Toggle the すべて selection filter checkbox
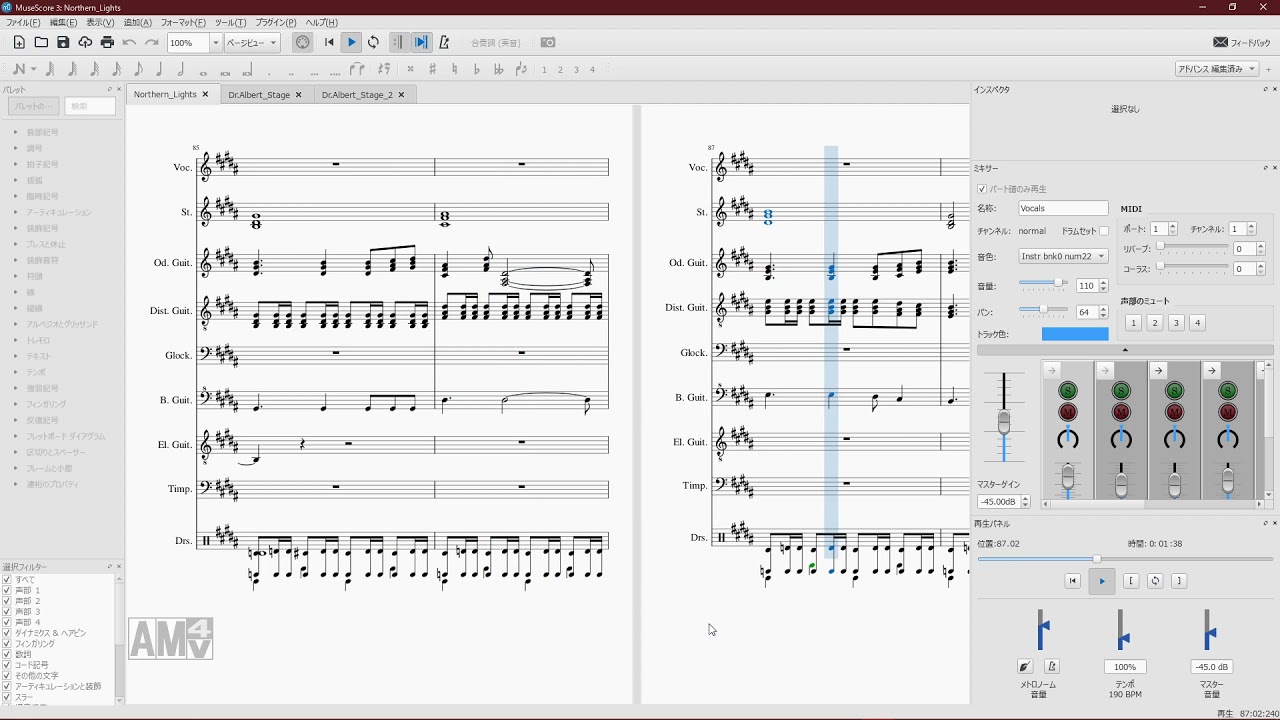Image resolution: width=1280 pixels, height=720 pixels. tap(7, 580)
